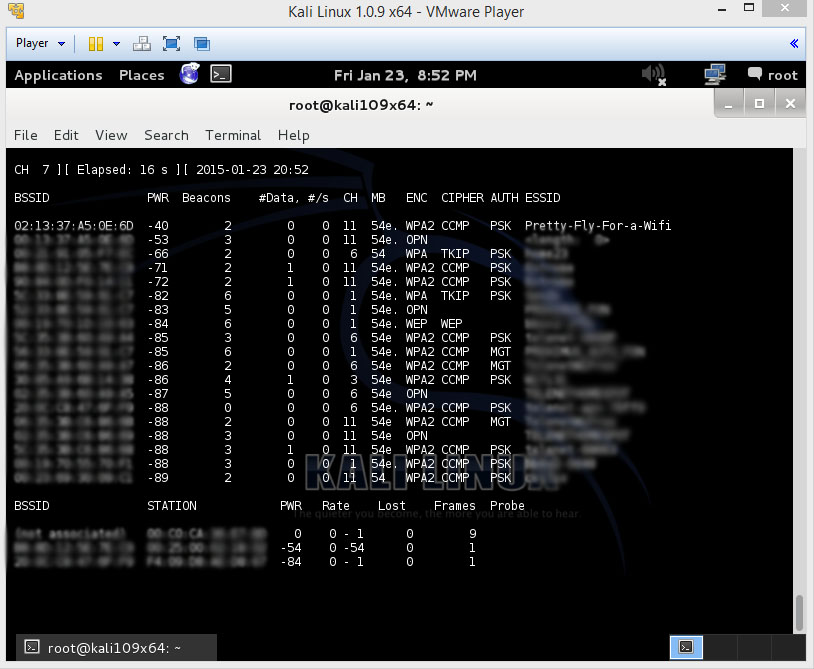Screen dimensions: 814x669
Task: Click the WEP entry in ENC column
Action: (x=416, y=324)
